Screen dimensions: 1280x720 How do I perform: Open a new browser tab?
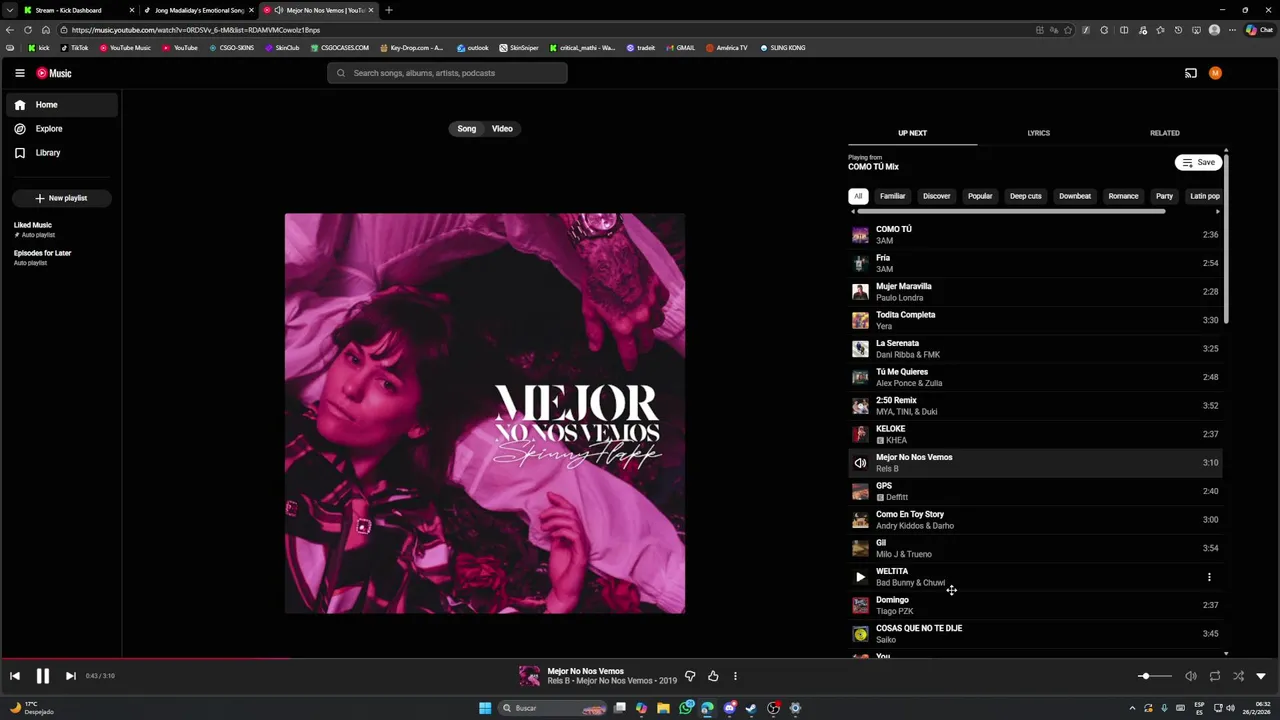(388, 10)
